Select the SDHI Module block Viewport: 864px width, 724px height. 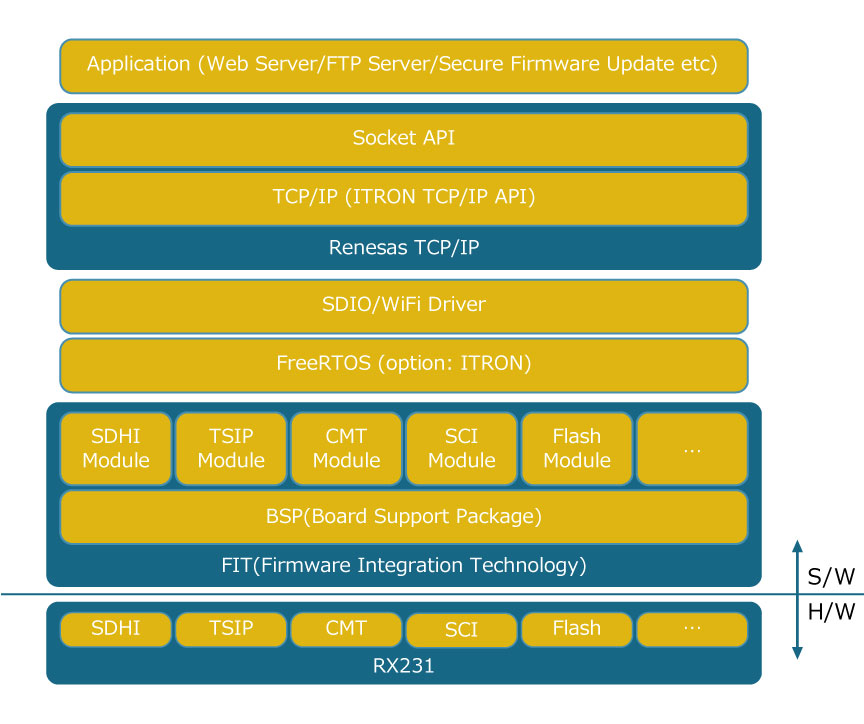pyautogui.click(x=116, y=449)
